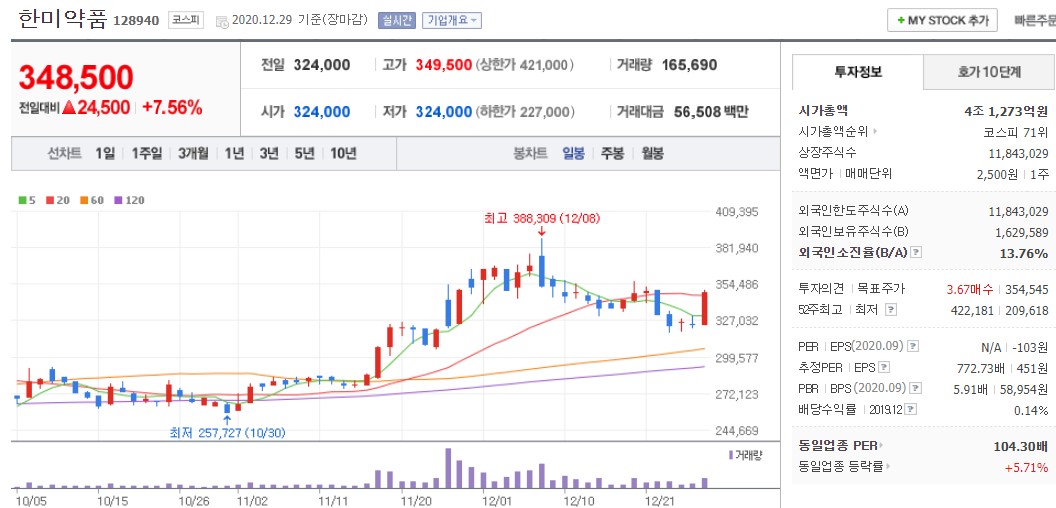Click the red 20-day moving average legend
1056x508 pixels.
pyautogui.click(x=58, y=200)
